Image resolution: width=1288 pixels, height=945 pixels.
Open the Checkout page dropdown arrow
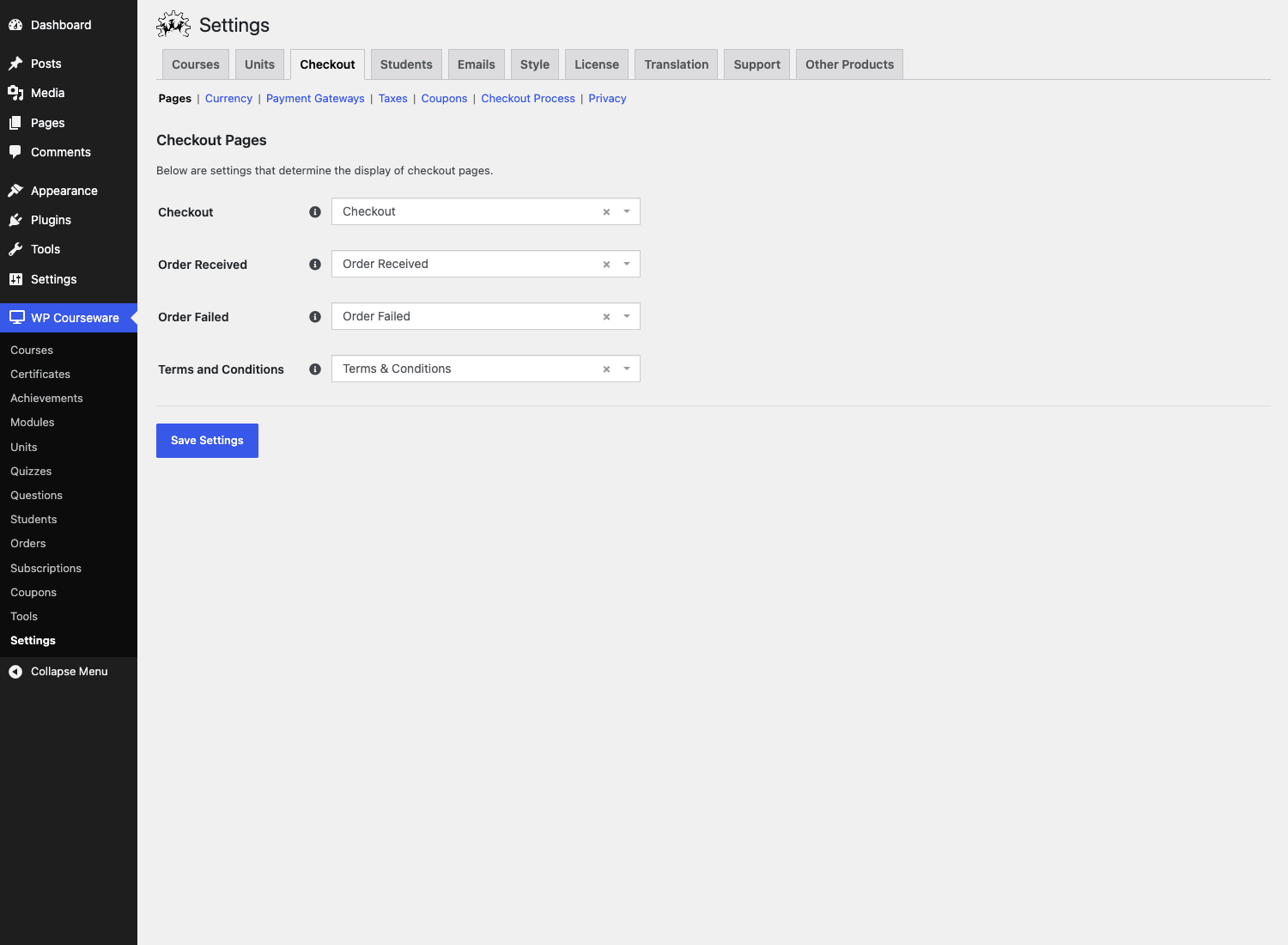tap(627, 211)
